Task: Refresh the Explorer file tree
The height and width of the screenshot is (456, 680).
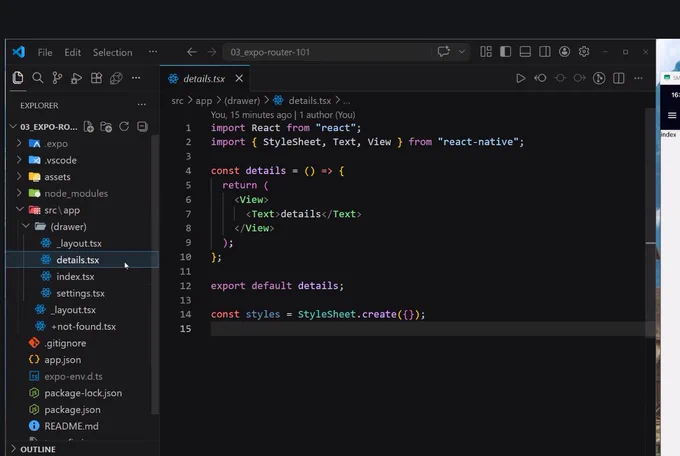Action: point(124,126)
